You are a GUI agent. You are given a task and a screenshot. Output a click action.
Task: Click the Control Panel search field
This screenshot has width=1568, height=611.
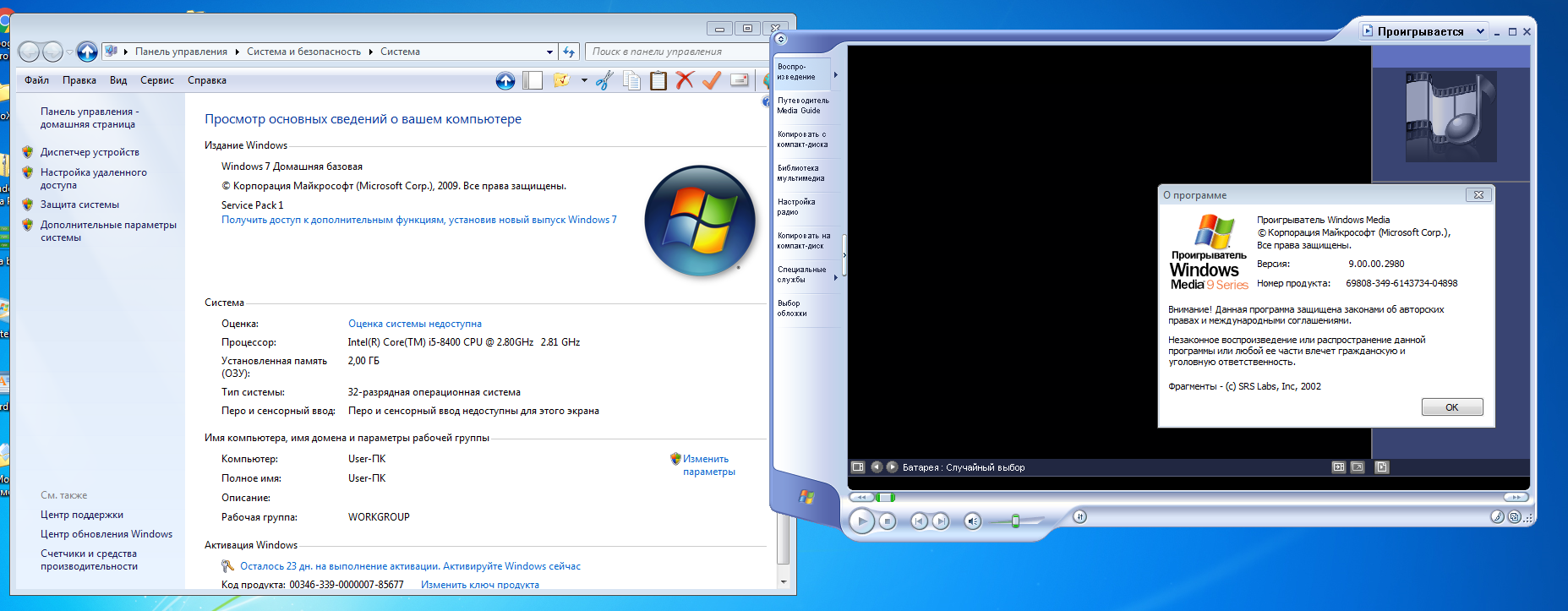[x=676, y=52]
